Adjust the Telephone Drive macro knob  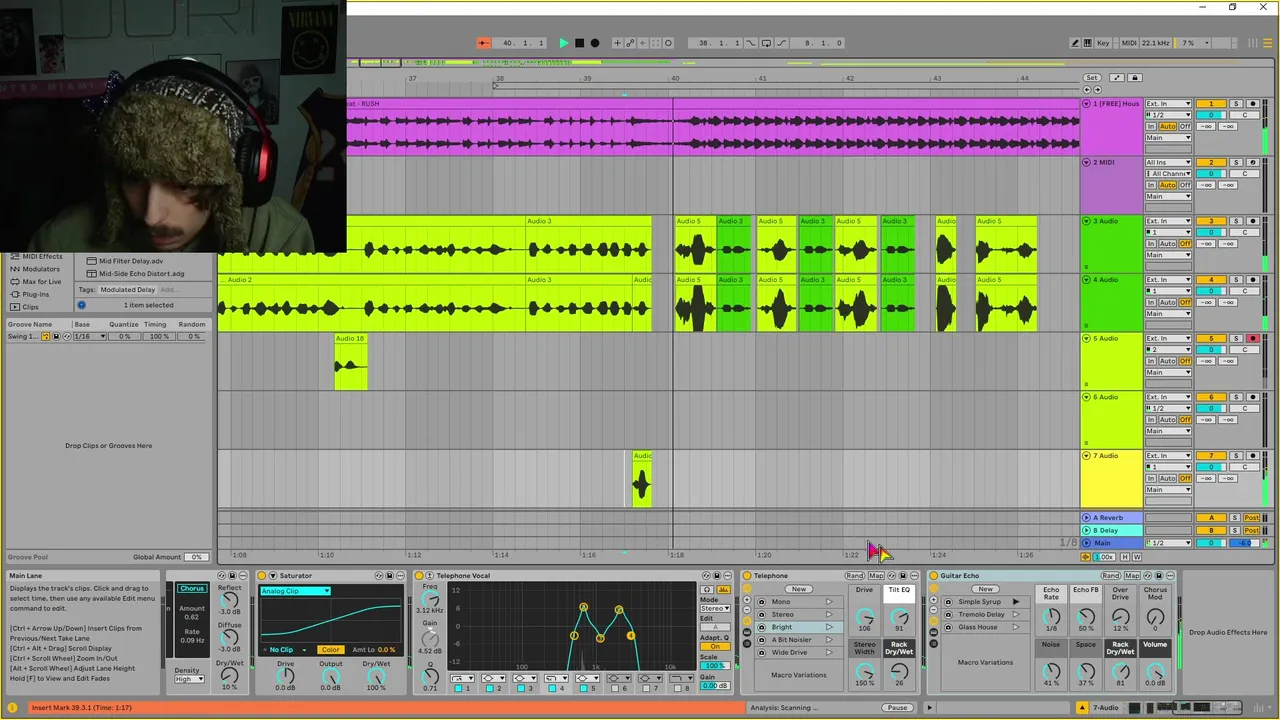864,616
